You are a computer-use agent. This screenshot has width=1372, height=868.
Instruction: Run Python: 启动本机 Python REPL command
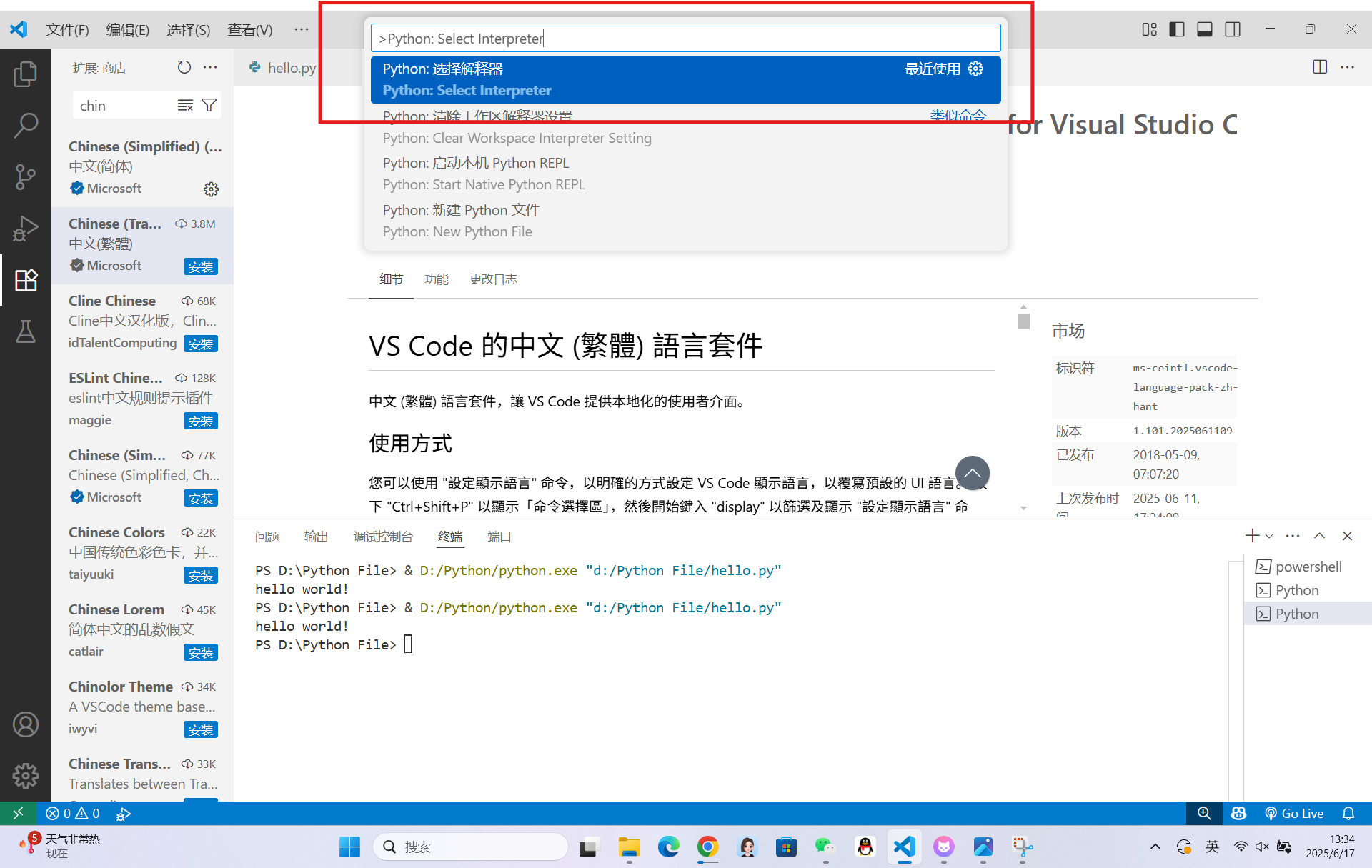pos(685,174)
